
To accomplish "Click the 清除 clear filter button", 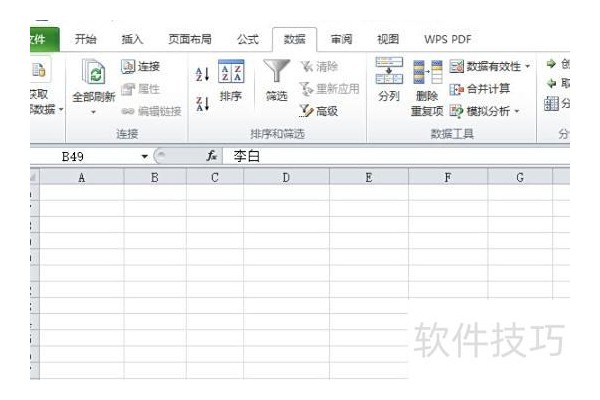I will point(319,67).
